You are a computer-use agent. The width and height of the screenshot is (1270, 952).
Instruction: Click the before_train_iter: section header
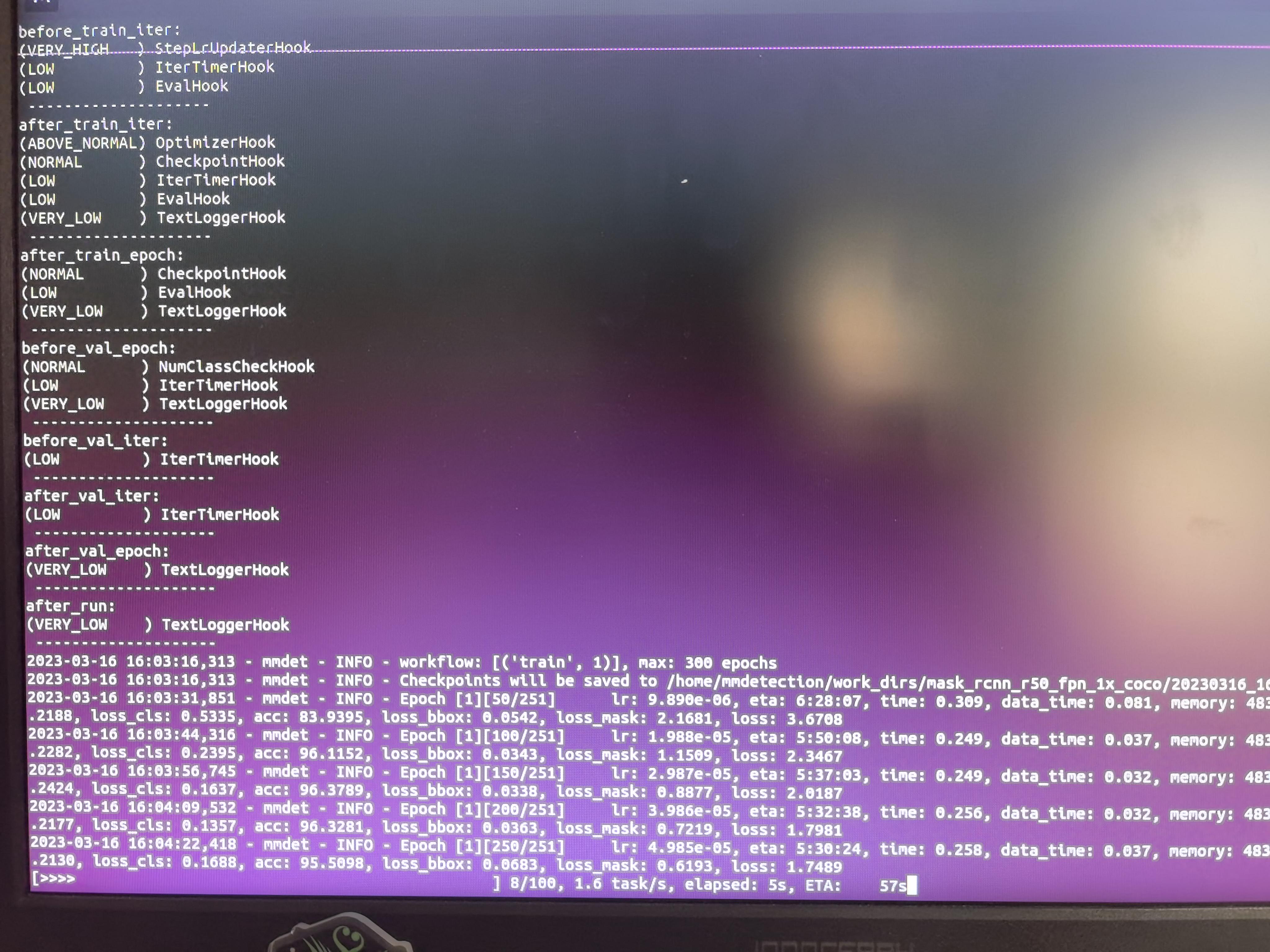99,30
